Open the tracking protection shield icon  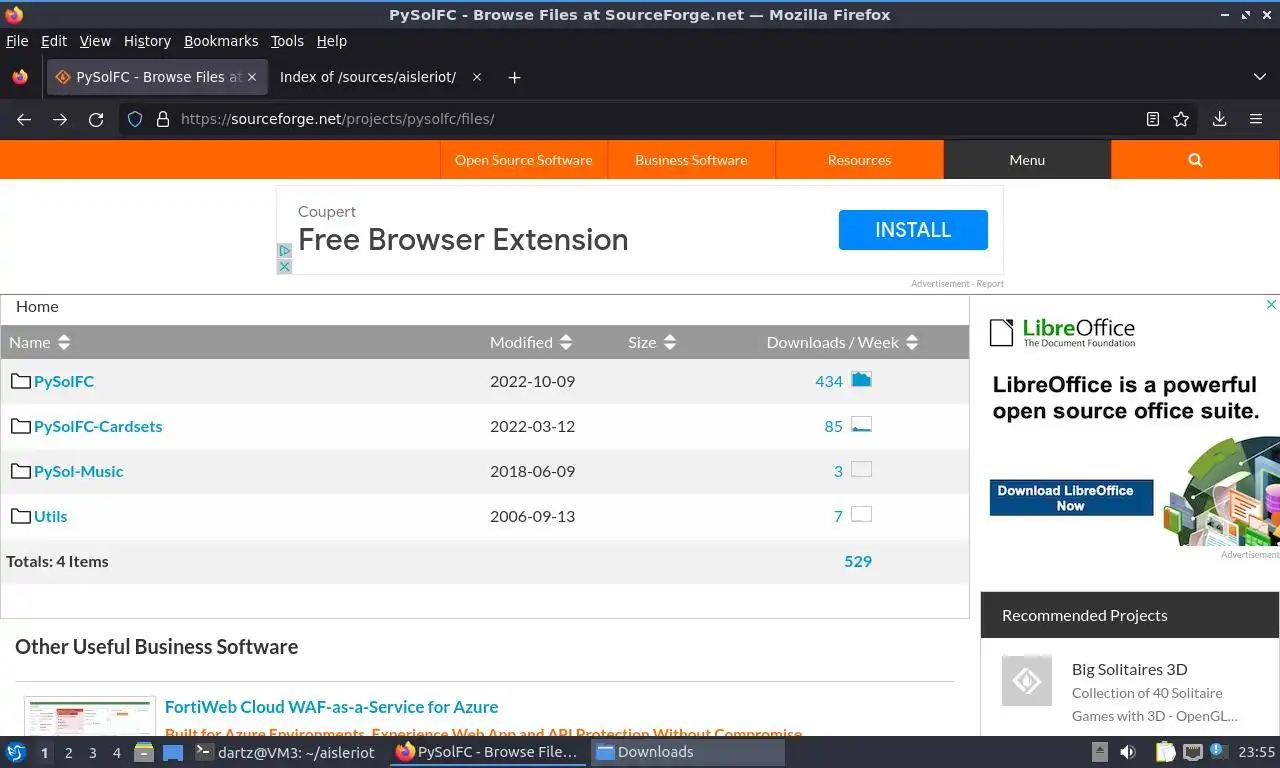[135, 119]
